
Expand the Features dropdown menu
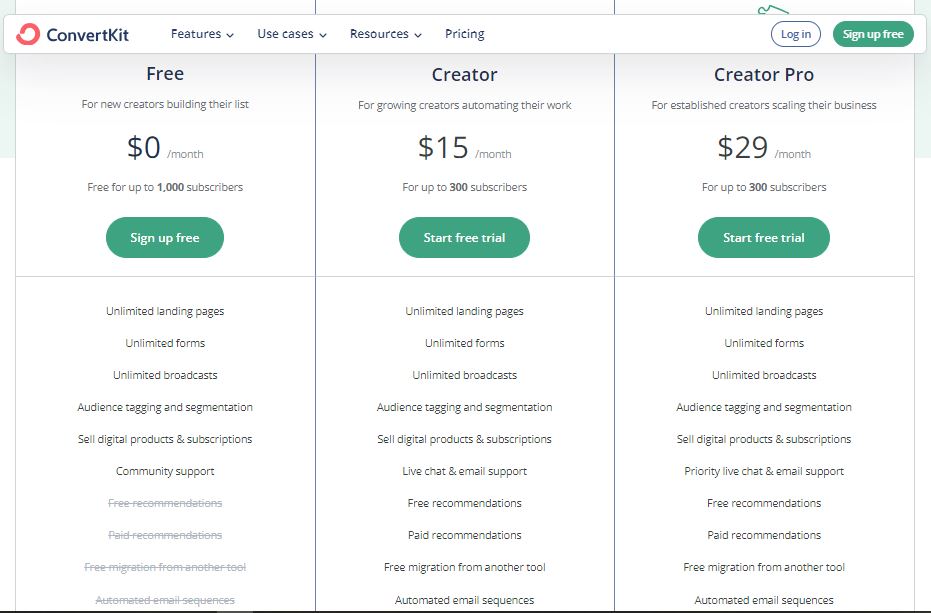point(202,34)
